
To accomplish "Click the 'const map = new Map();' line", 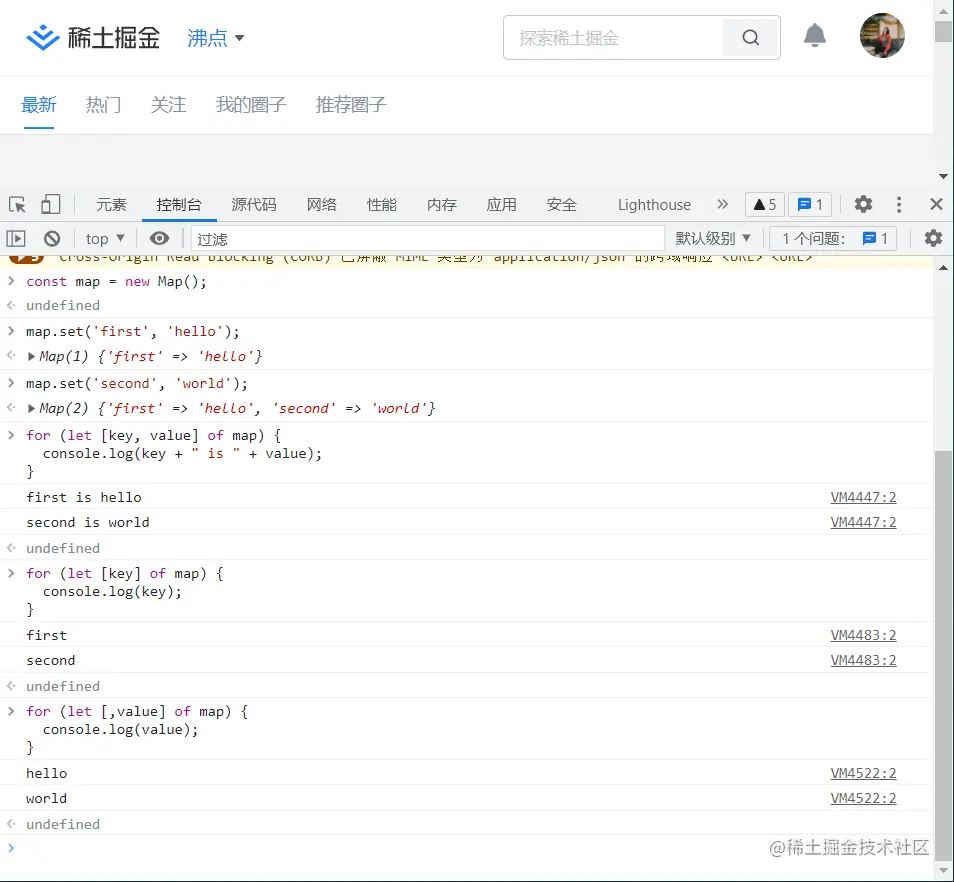I will 116,282.
